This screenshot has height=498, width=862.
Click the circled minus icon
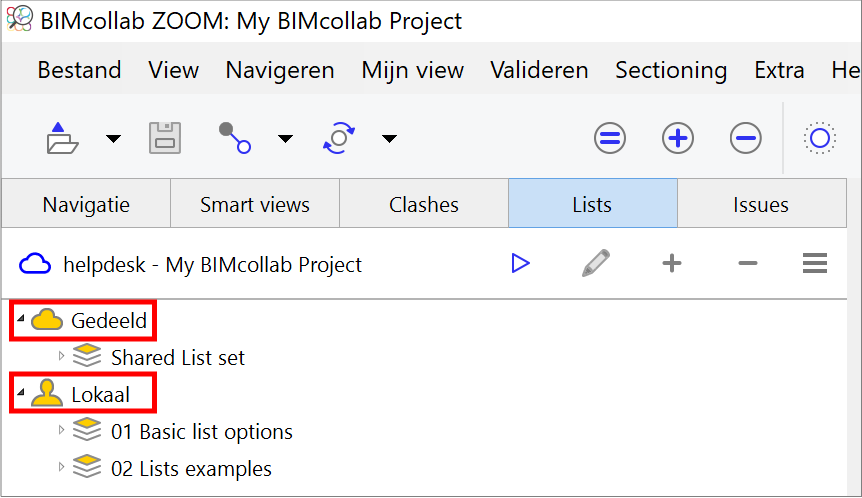[x=746, y=138]
